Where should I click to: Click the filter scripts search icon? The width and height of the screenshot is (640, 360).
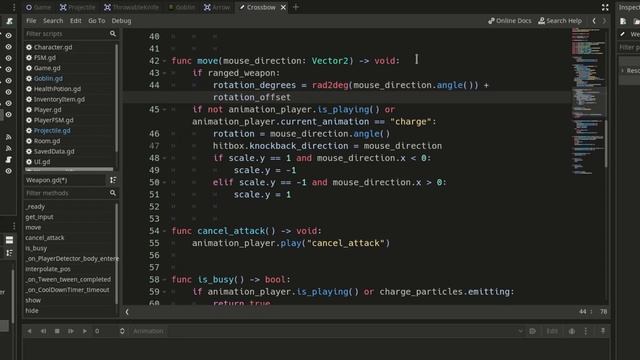[x=113, y=33]
